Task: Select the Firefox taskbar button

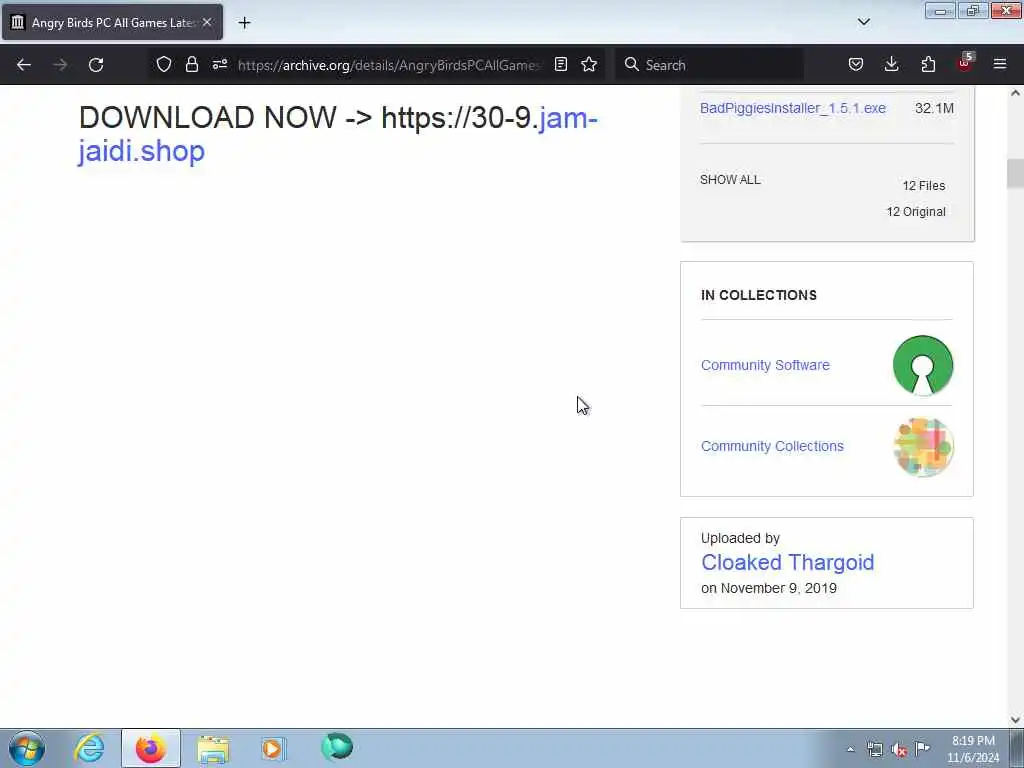Action: (151, 748)
